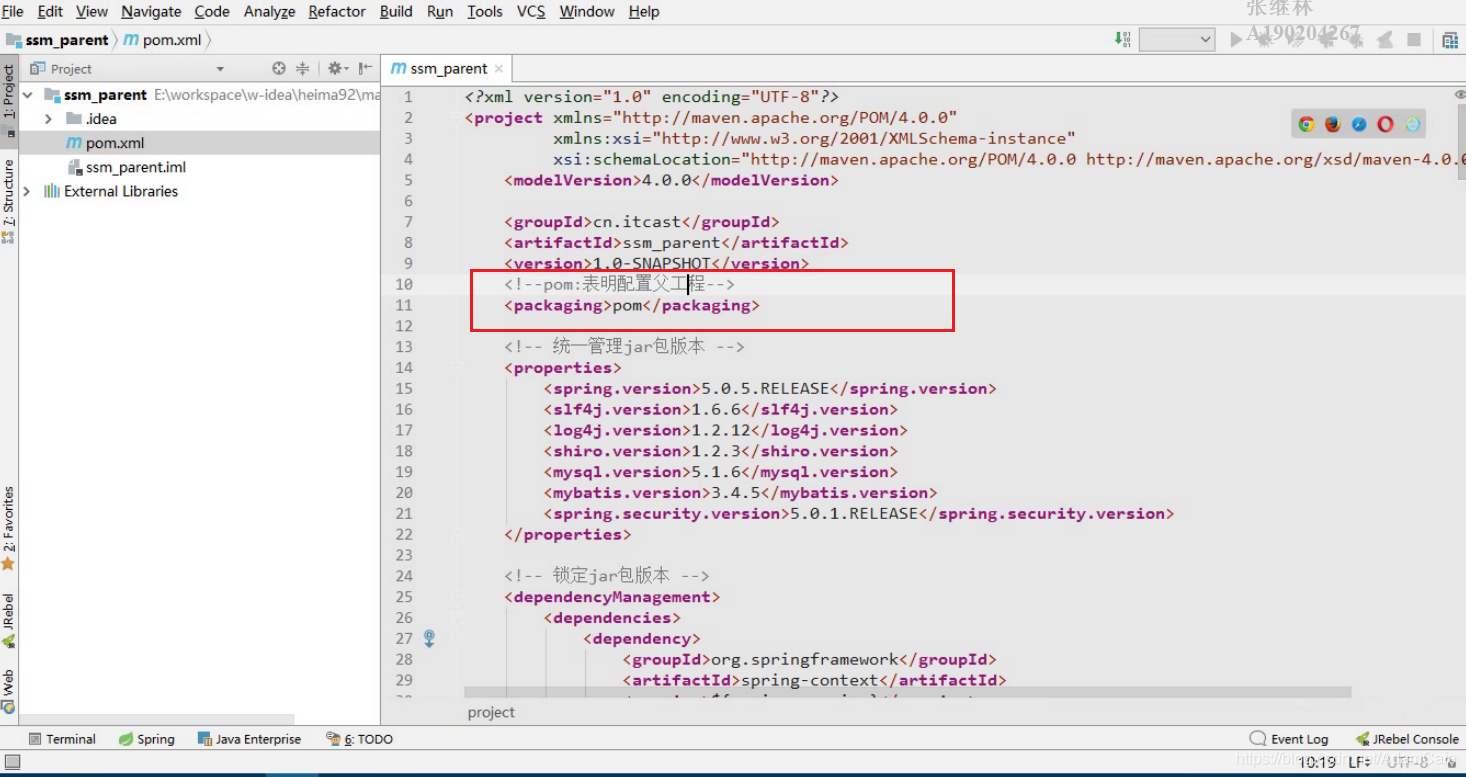This screenshot has width=1466, height=777.
Task: Click the Collapse All icon in Project panel
Action: pyautogui.click(x=302, y=69)
